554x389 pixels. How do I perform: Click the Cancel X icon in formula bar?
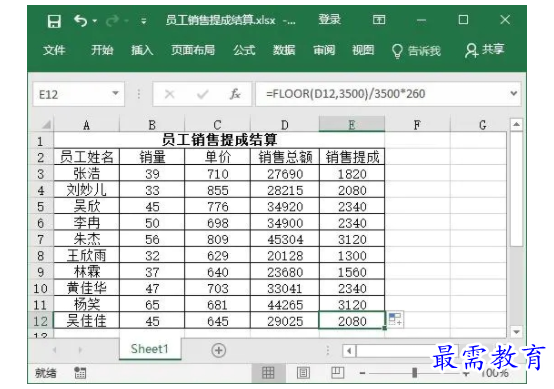coord(170,94)
